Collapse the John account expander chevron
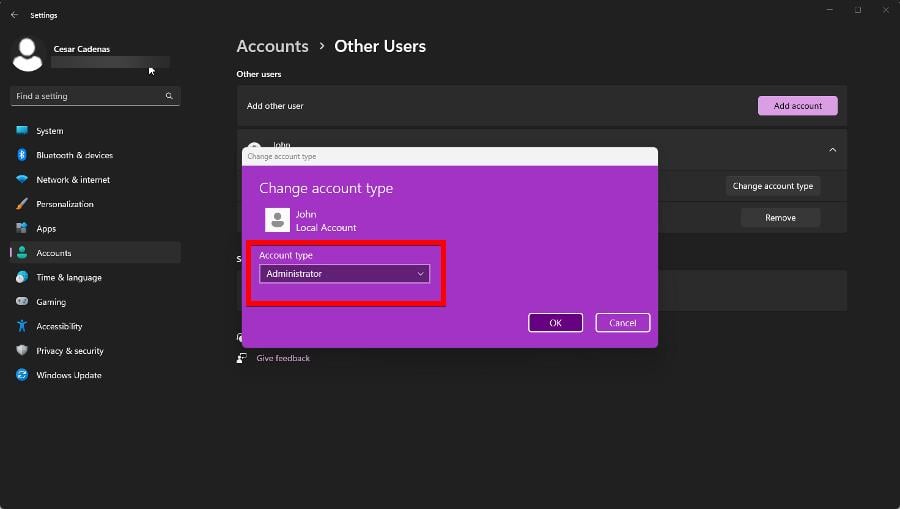 point(832,150)
